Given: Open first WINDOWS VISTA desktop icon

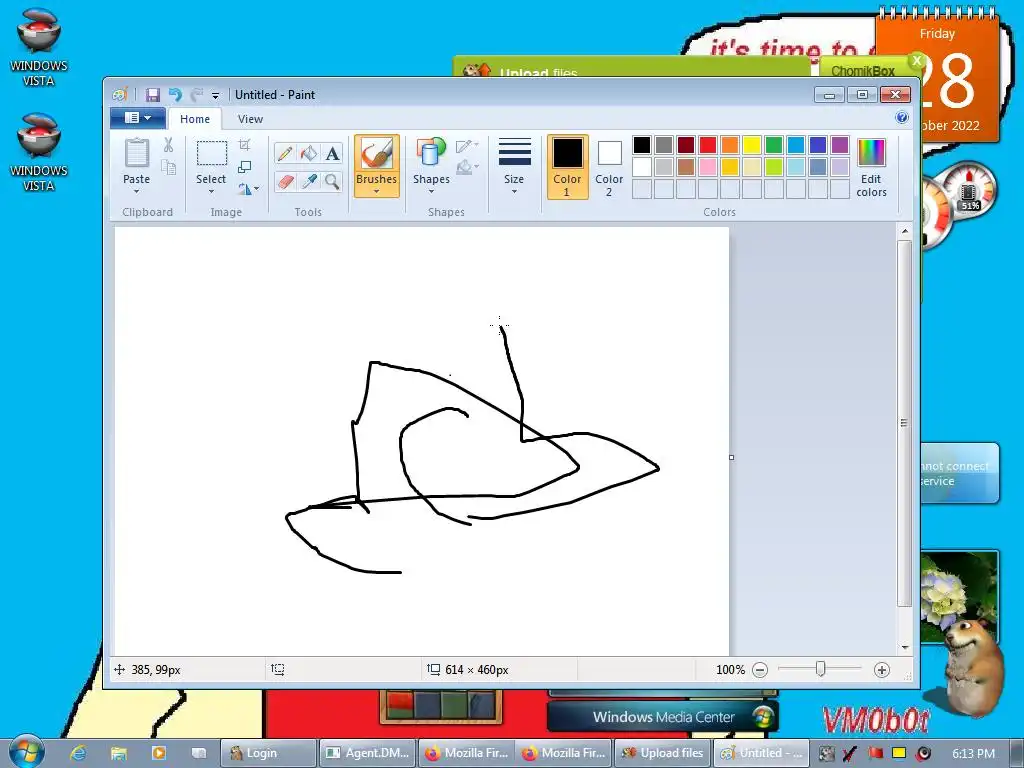Looking at the screenshot, I should pos(39,47).
